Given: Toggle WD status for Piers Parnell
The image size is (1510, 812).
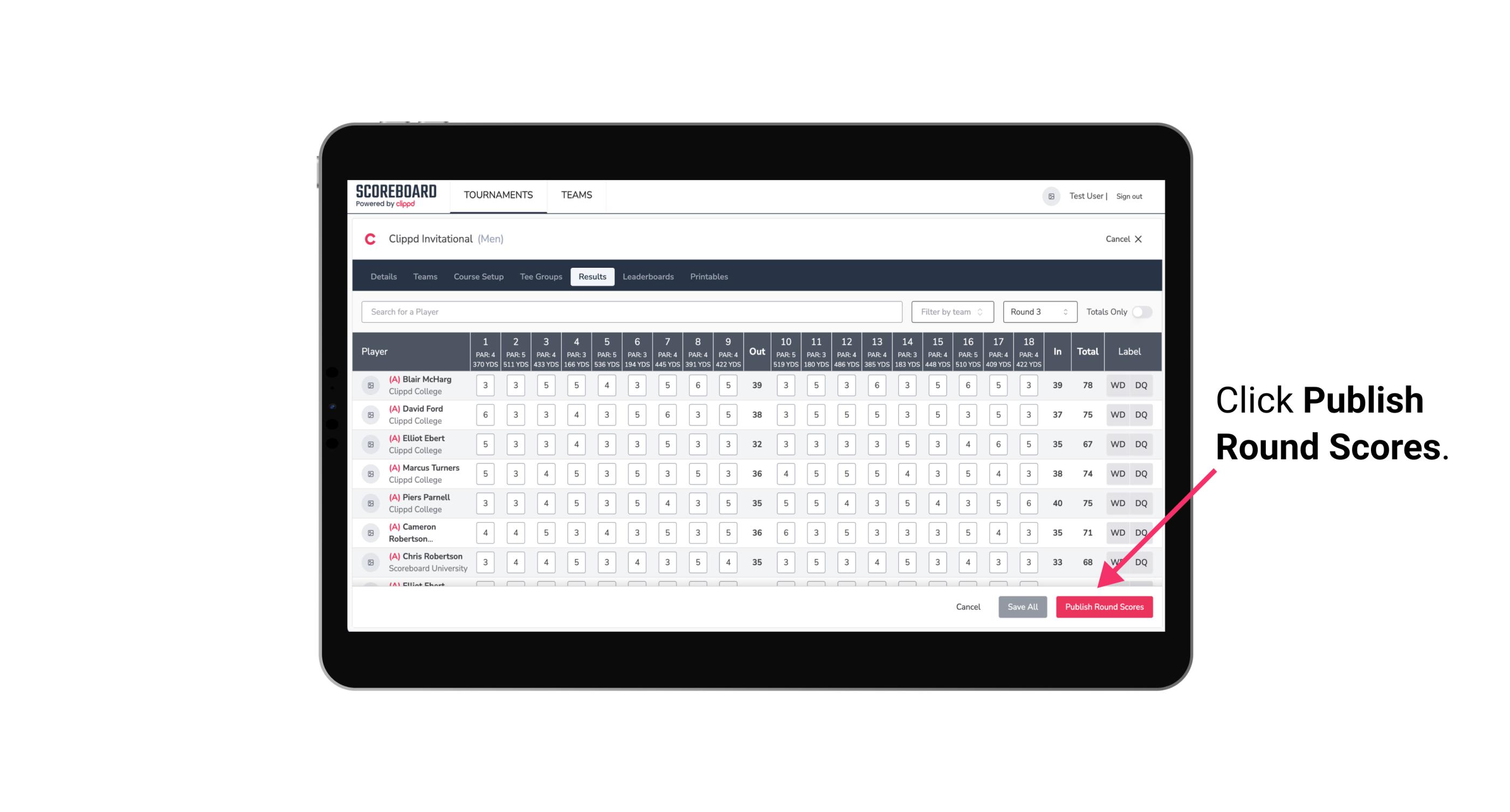Looking at the screenshot, I should pos(1117,503).
